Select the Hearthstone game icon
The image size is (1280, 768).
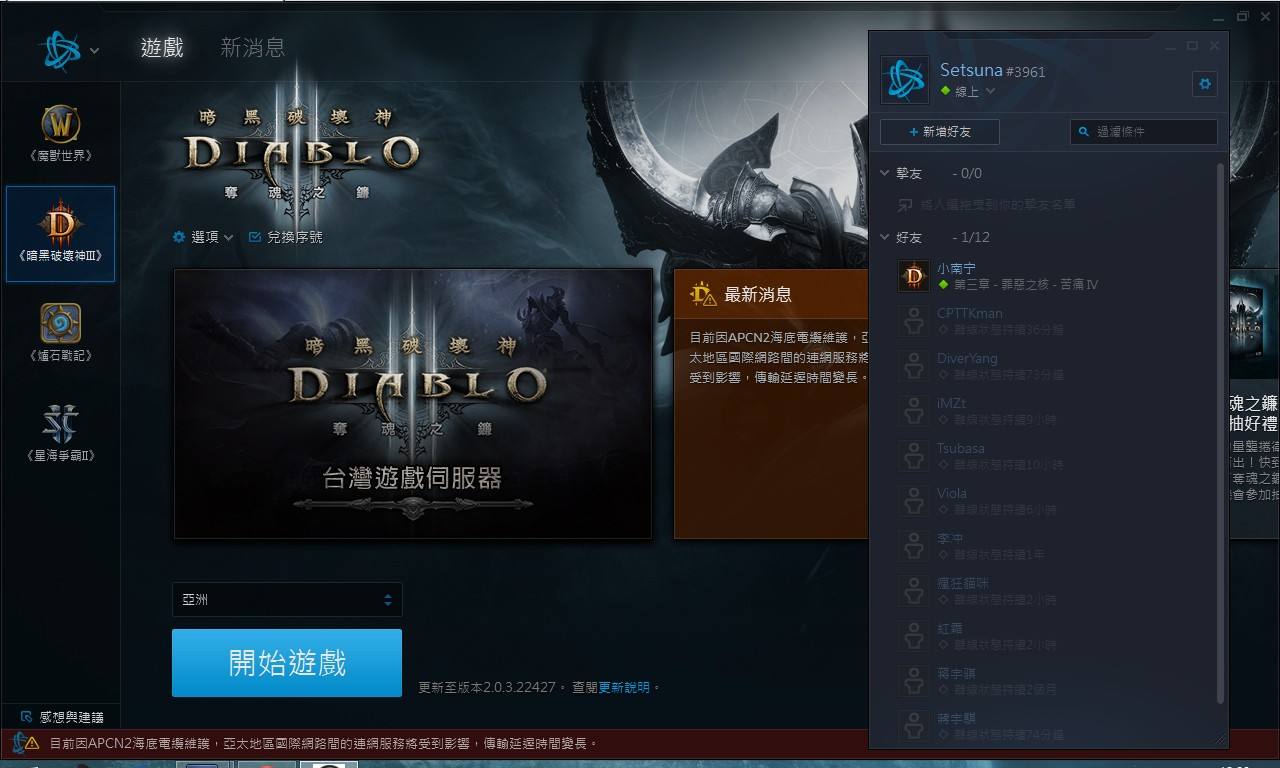pos(61,323)
